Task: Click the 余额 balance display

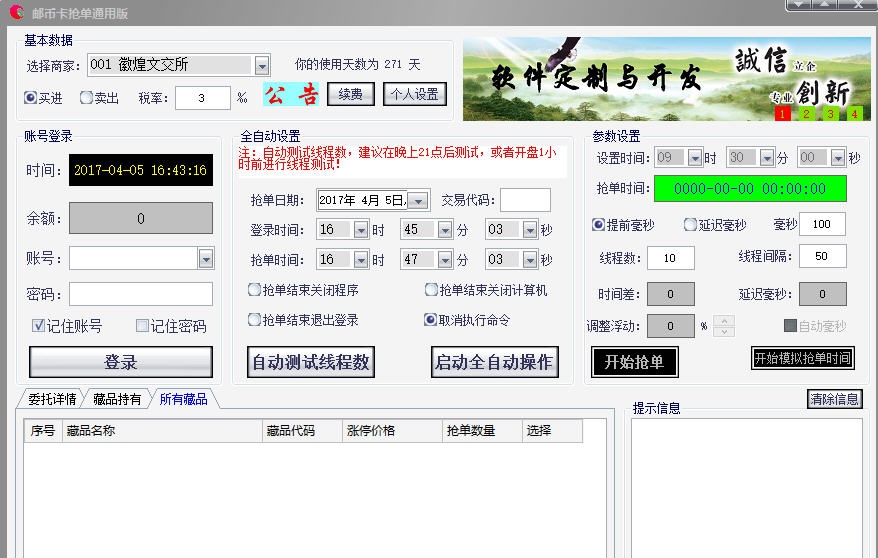Action: (141, 218)
